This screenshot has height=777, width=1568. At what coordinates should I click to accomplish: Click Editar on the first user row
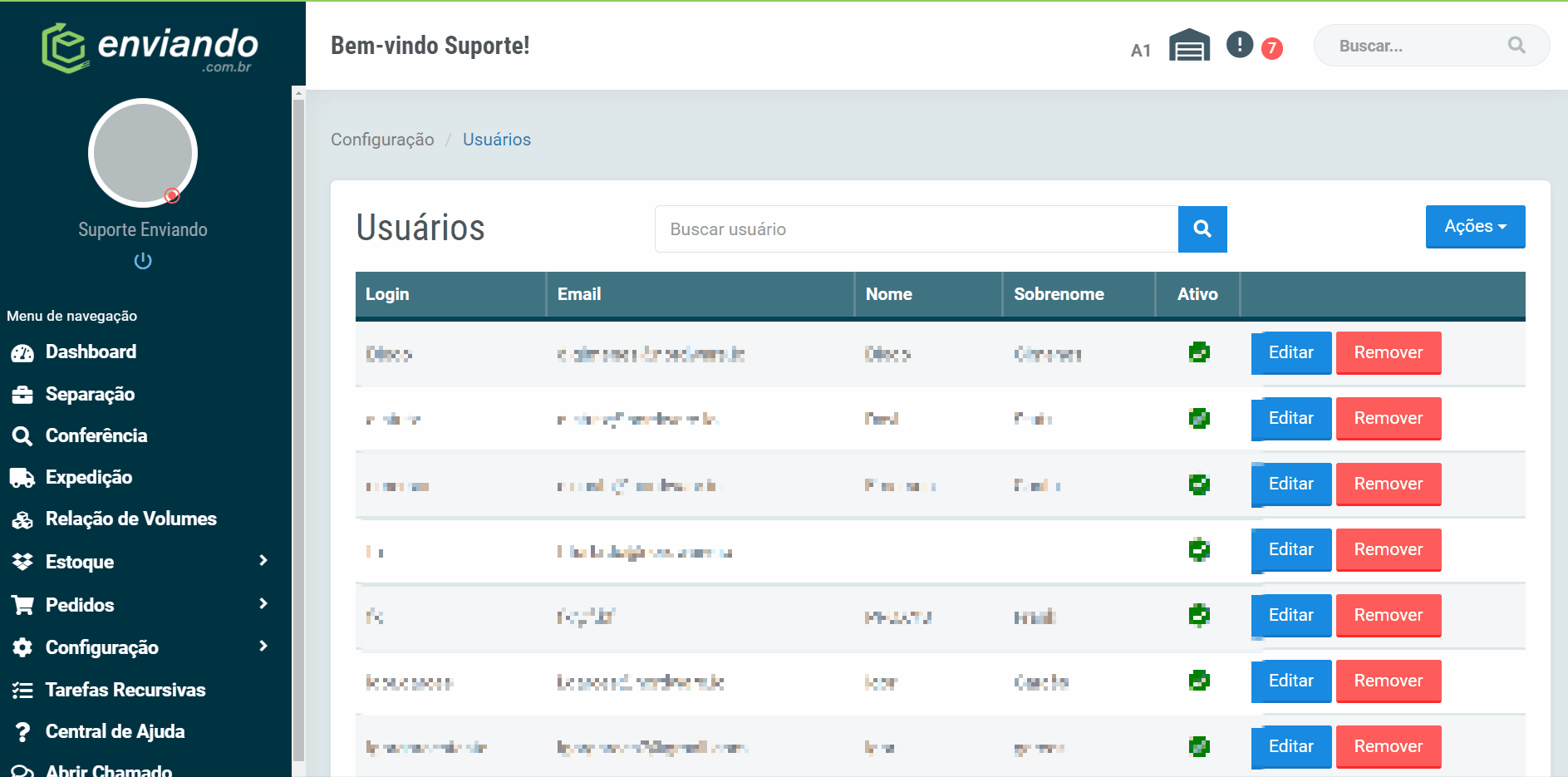point(1290,352)
